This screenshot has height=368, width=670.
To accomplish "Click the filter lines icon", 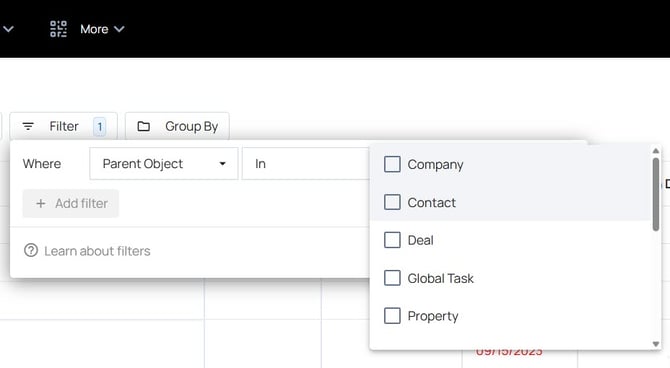I will tap(28, 127).
